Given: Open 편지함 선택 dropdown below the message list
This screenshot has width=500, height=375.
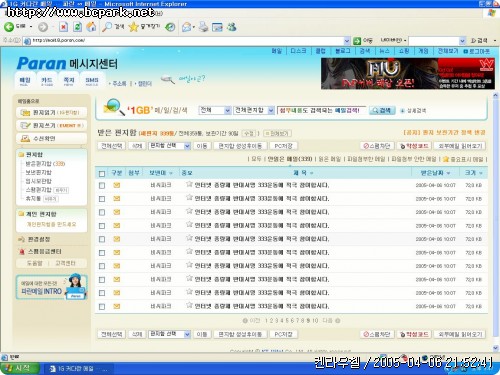Looking at the screenshot, I should tap(170, 334).
